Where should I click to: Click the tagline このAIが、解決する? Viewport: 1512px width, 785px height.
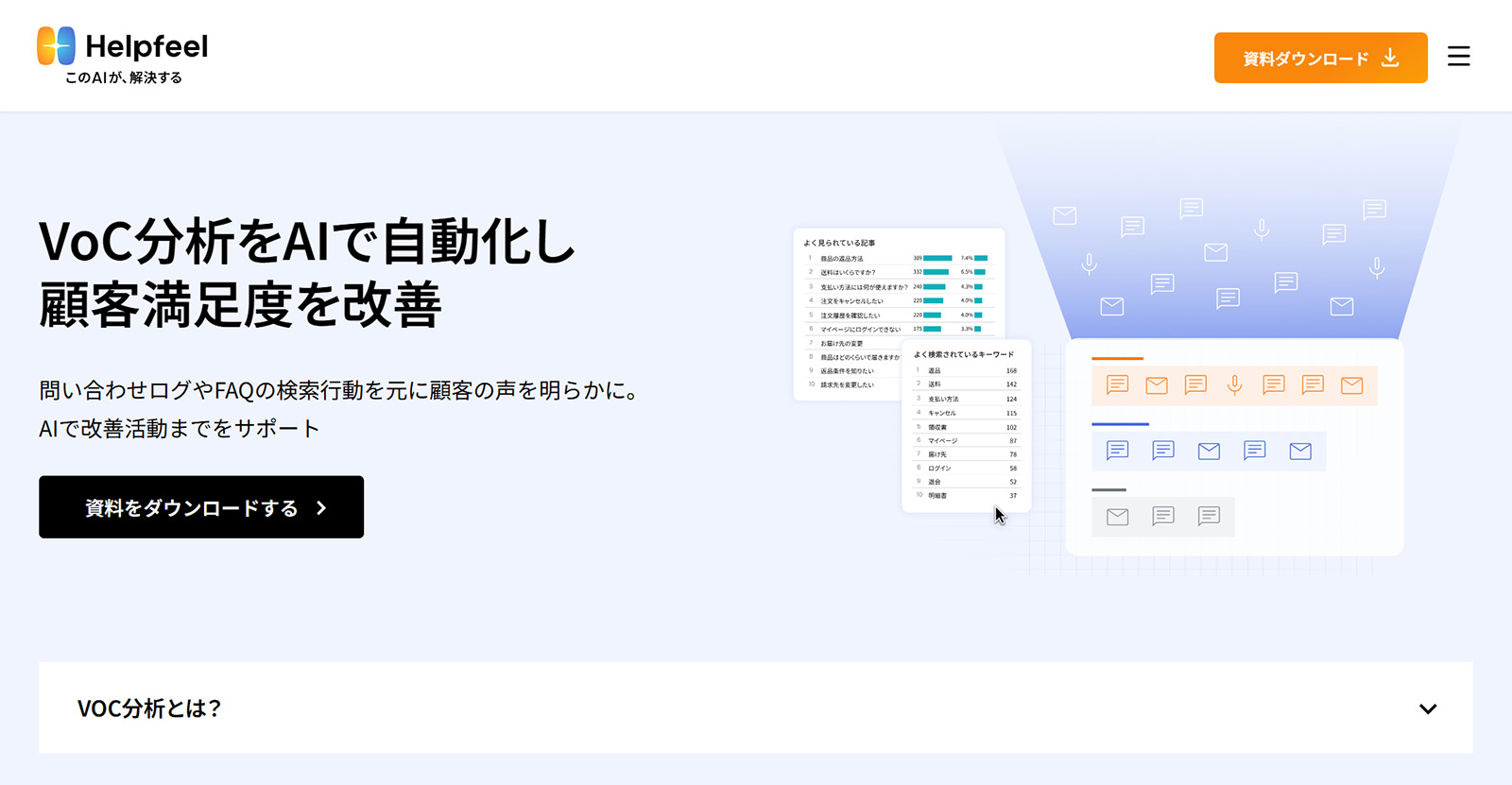124,77
